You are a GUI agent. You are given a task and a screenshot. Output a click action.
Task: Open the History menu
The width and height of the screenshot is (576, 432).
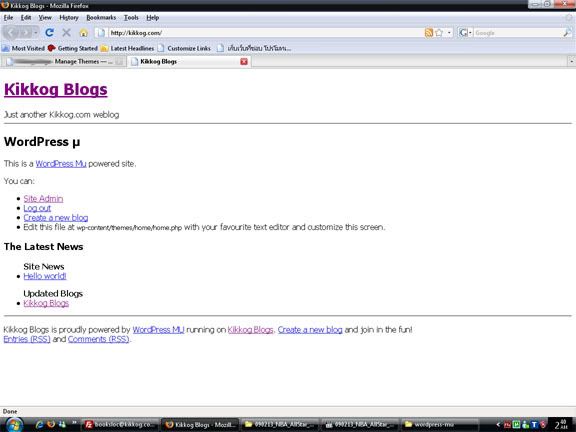pos(69,18)
